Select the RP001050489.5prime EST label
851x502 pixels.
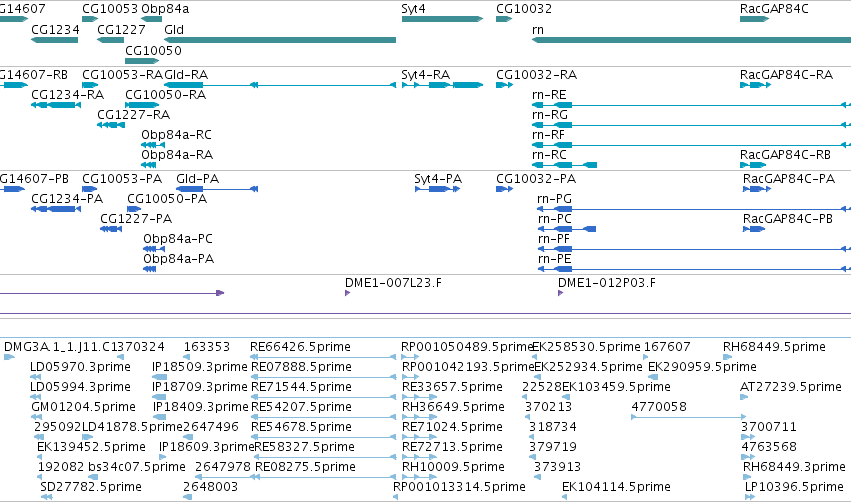[x=467, y=347]
